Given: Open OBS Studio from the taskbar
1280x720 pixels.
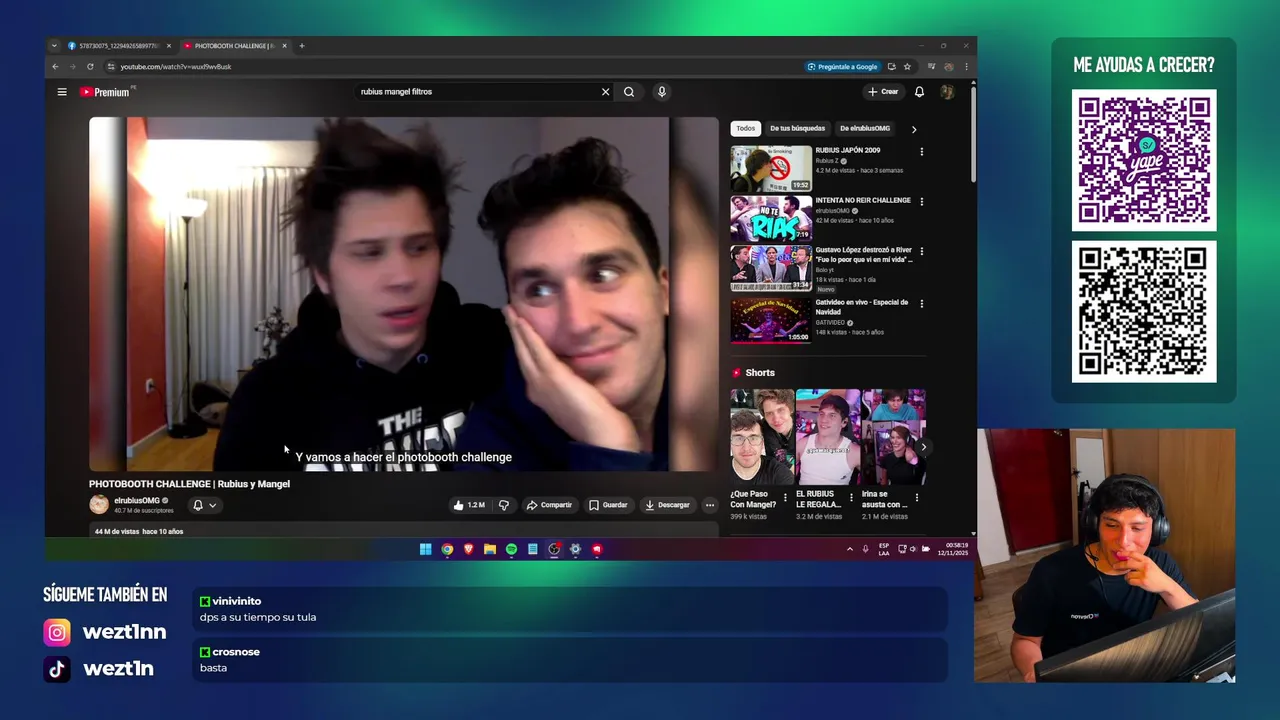Looking at the screenshot, I should [554, 549].
